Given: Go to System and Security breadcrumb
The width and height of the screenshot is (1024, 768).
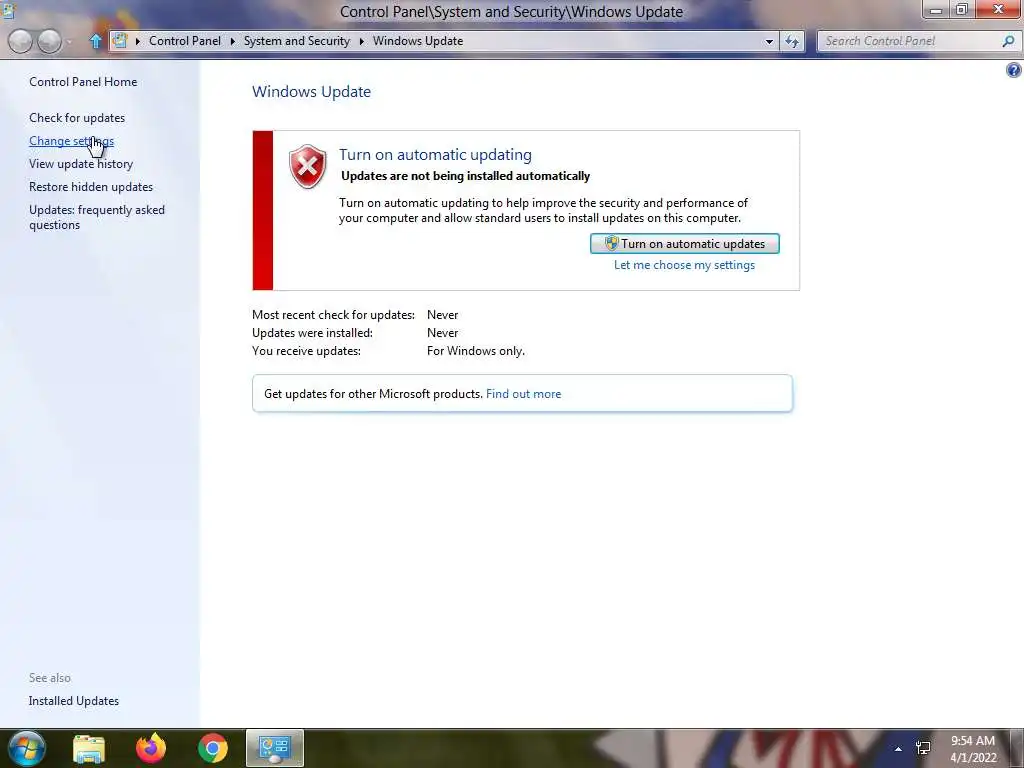Looking at the screenshot, I should tap(296, 40).
